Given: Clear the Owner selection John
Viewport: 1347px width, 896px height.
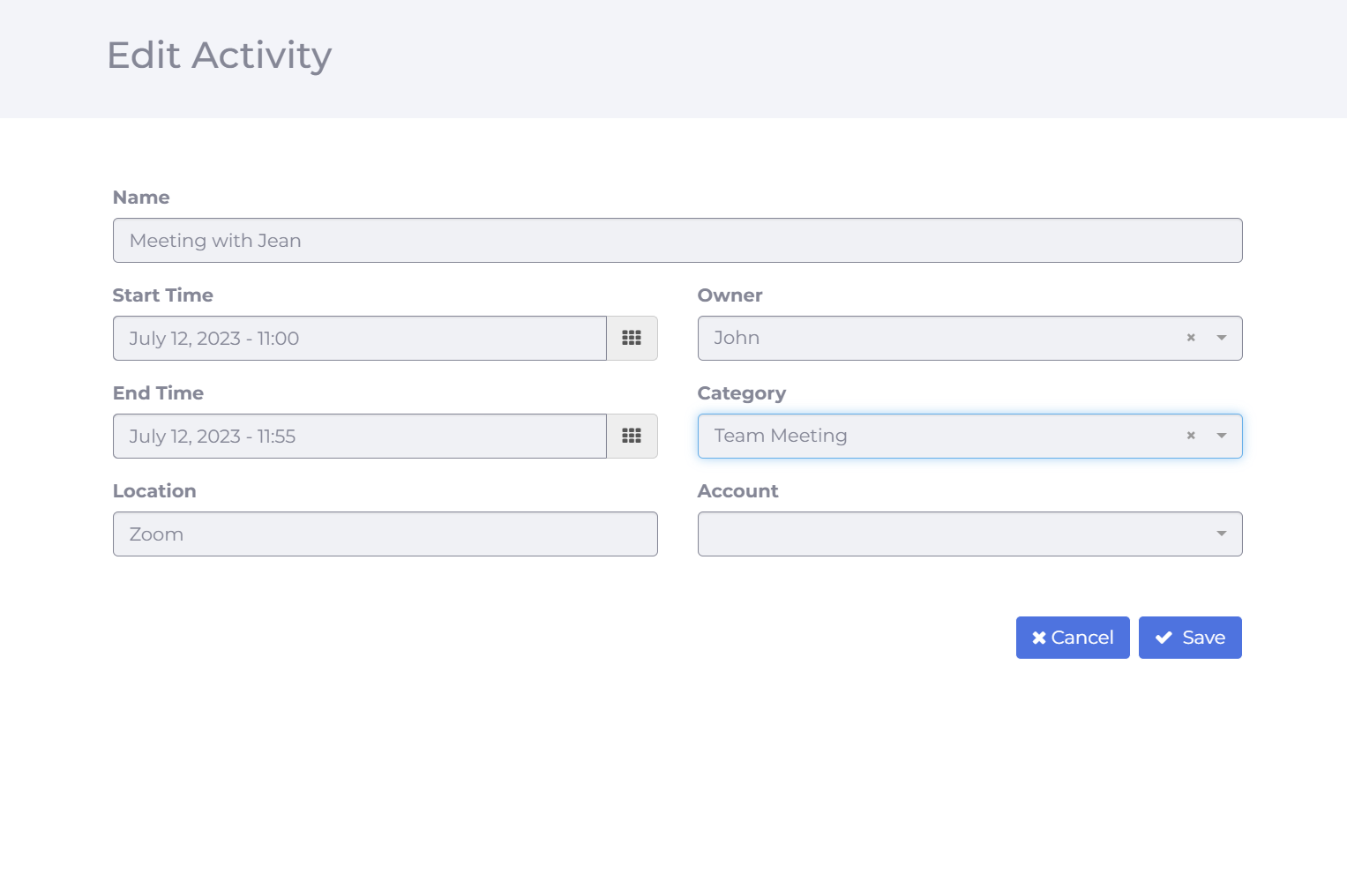Looking at the screenshot, I should point(1191,338).
